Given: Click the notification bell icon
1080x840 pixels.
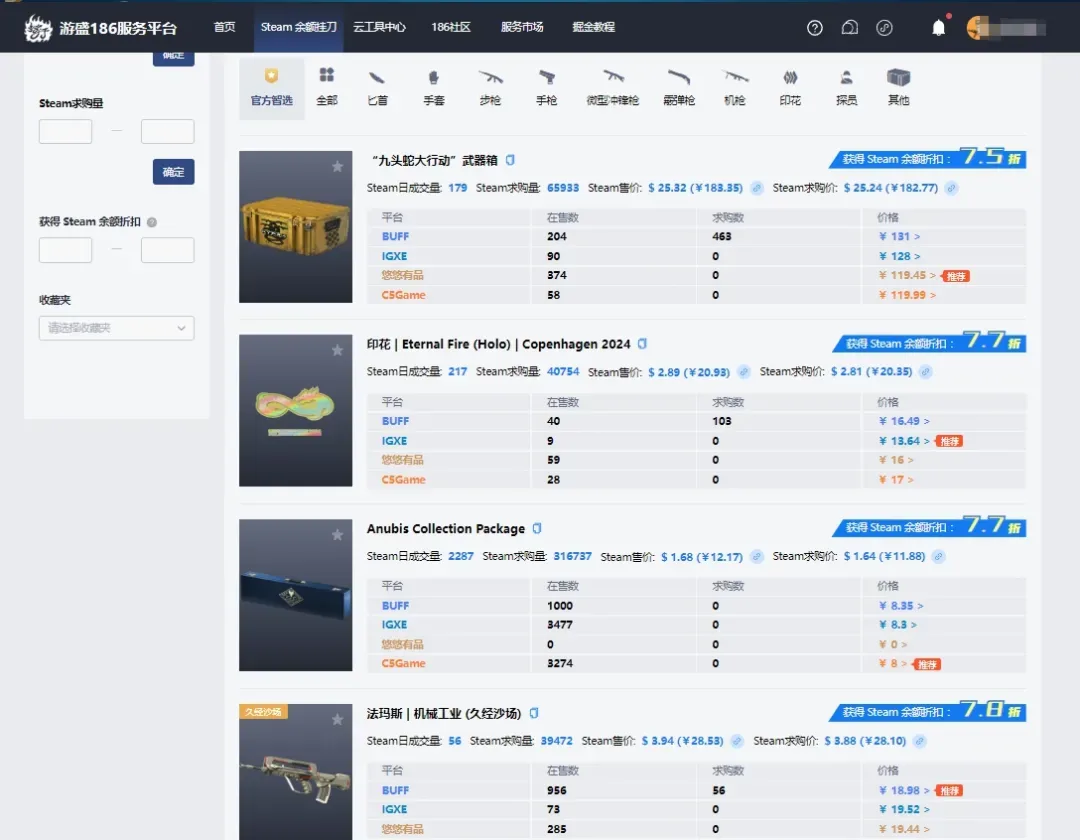Looking at the screenshot, I should coord(938,28).
